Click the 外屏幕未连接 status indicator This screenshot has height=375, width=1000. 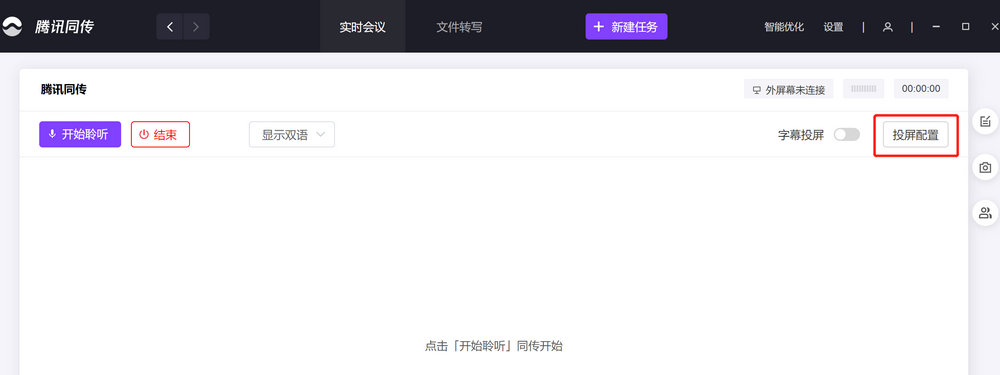tap(788, 89)
